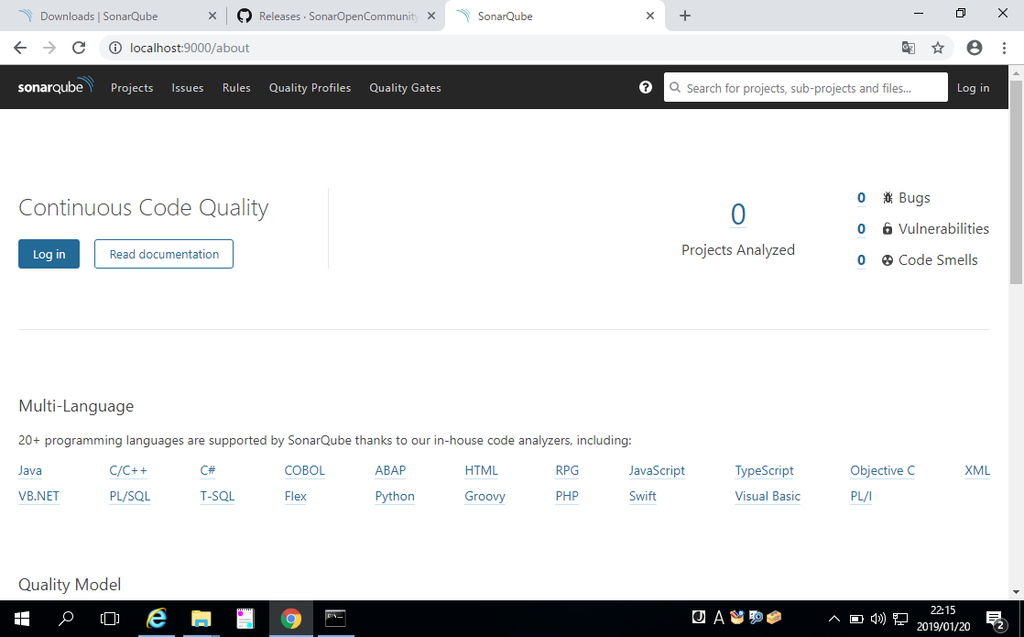The height and width of the screenshot is (637, 1024).
Task: Open the help question mark icon
Action: [x=645, y=88]
